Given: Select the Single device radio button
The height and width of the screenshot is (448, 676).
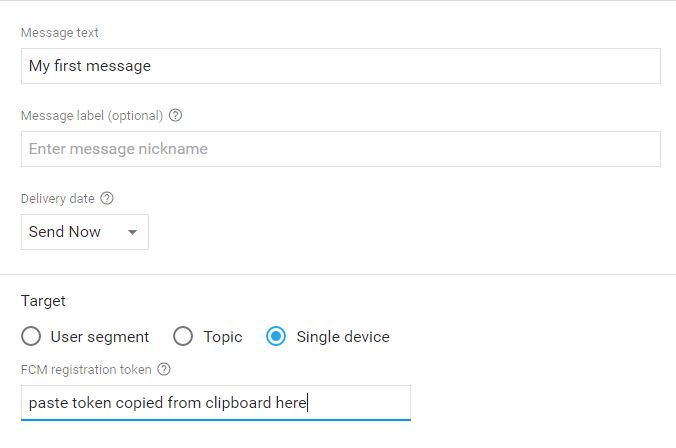Looking at the screenshot, I should point(276,337).
